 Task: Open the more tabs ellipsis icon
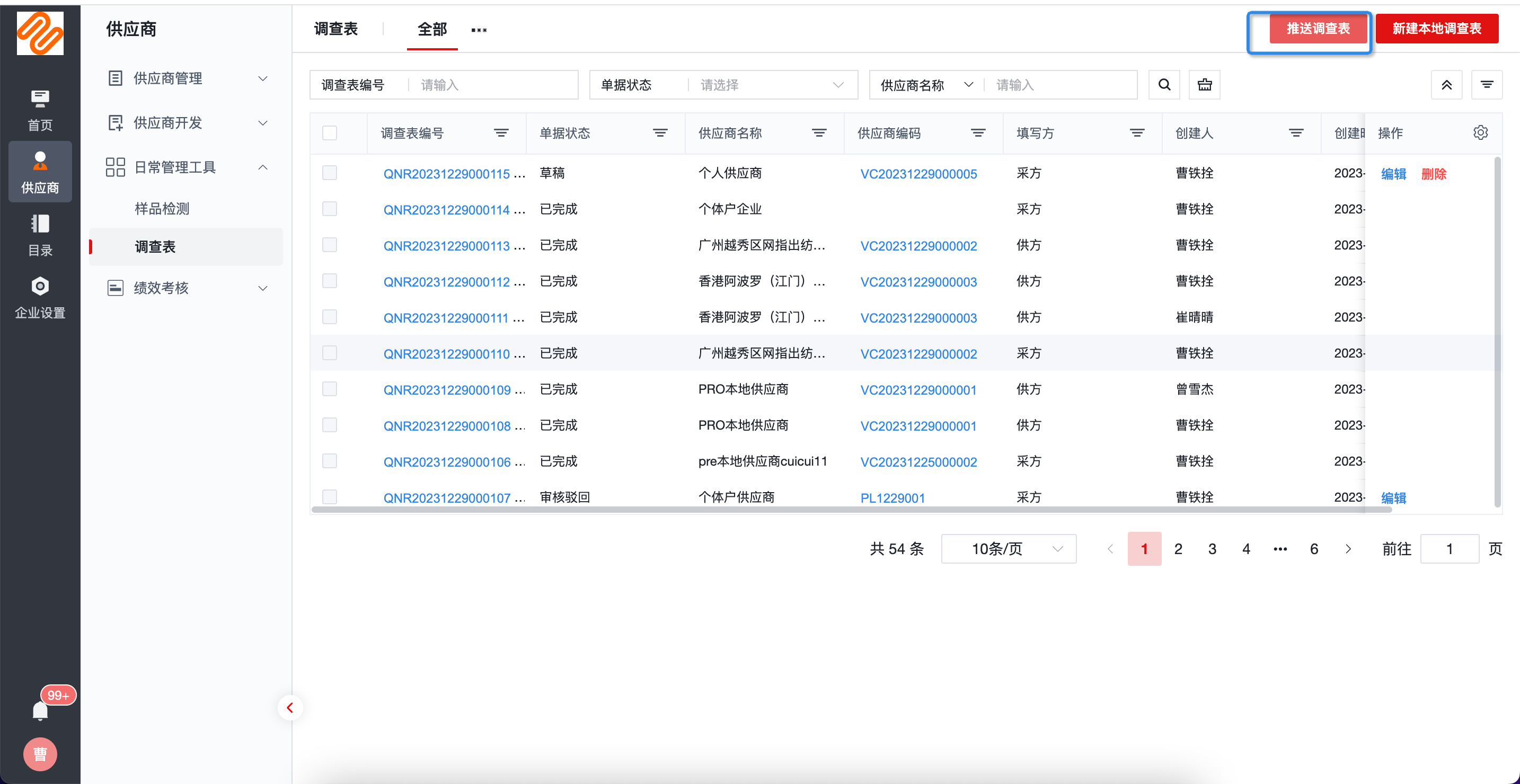click(x=479, y=30)
